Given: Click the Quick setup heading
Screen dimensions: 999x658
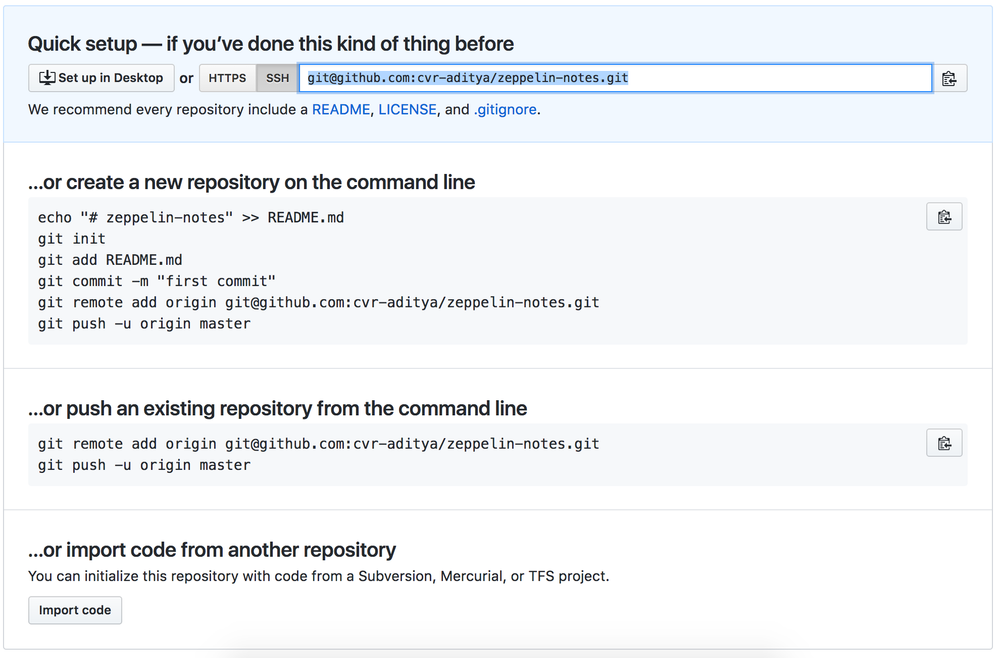Looking at the screenshot, I should (271, 43).
